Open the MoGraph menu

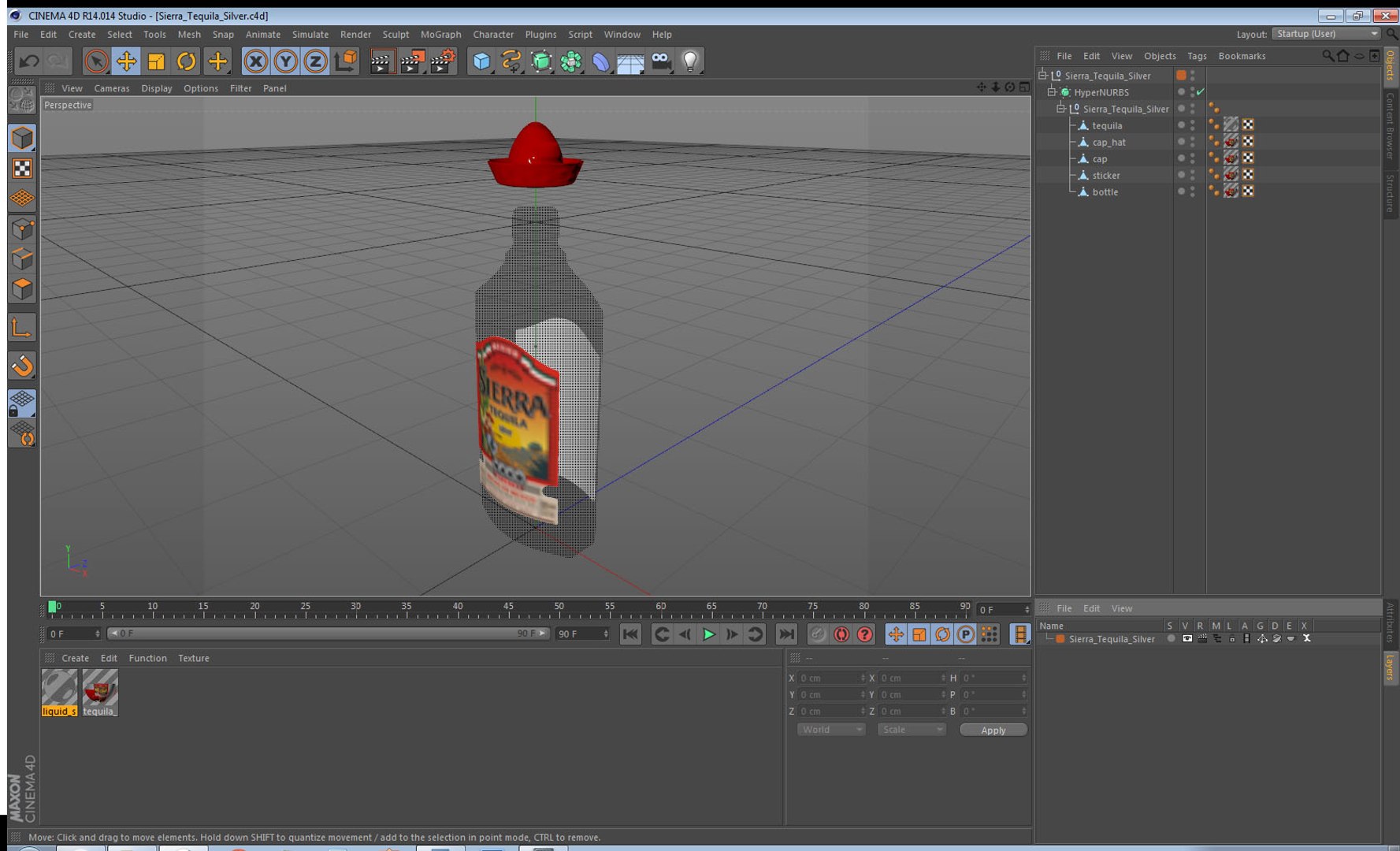[441, 35]
